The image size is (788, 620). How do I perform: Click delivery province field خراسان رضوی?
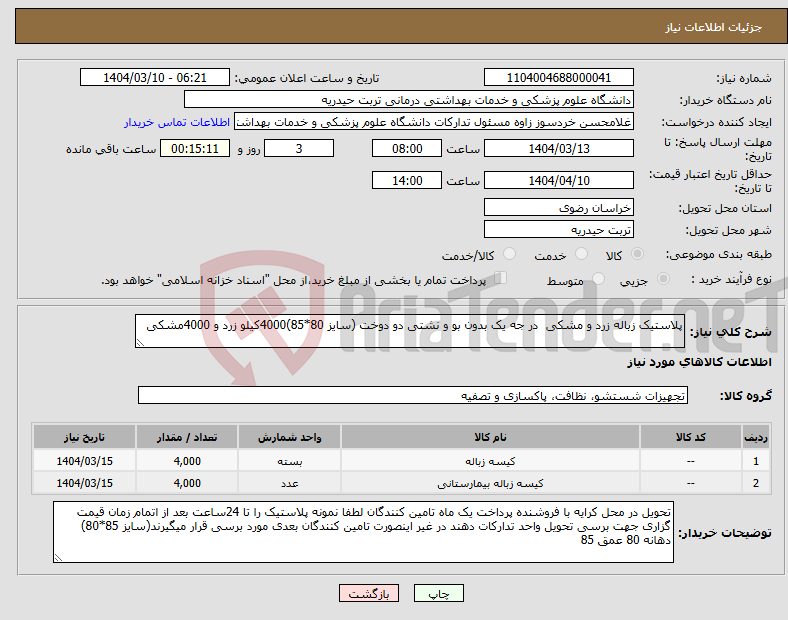click(558, 208)
